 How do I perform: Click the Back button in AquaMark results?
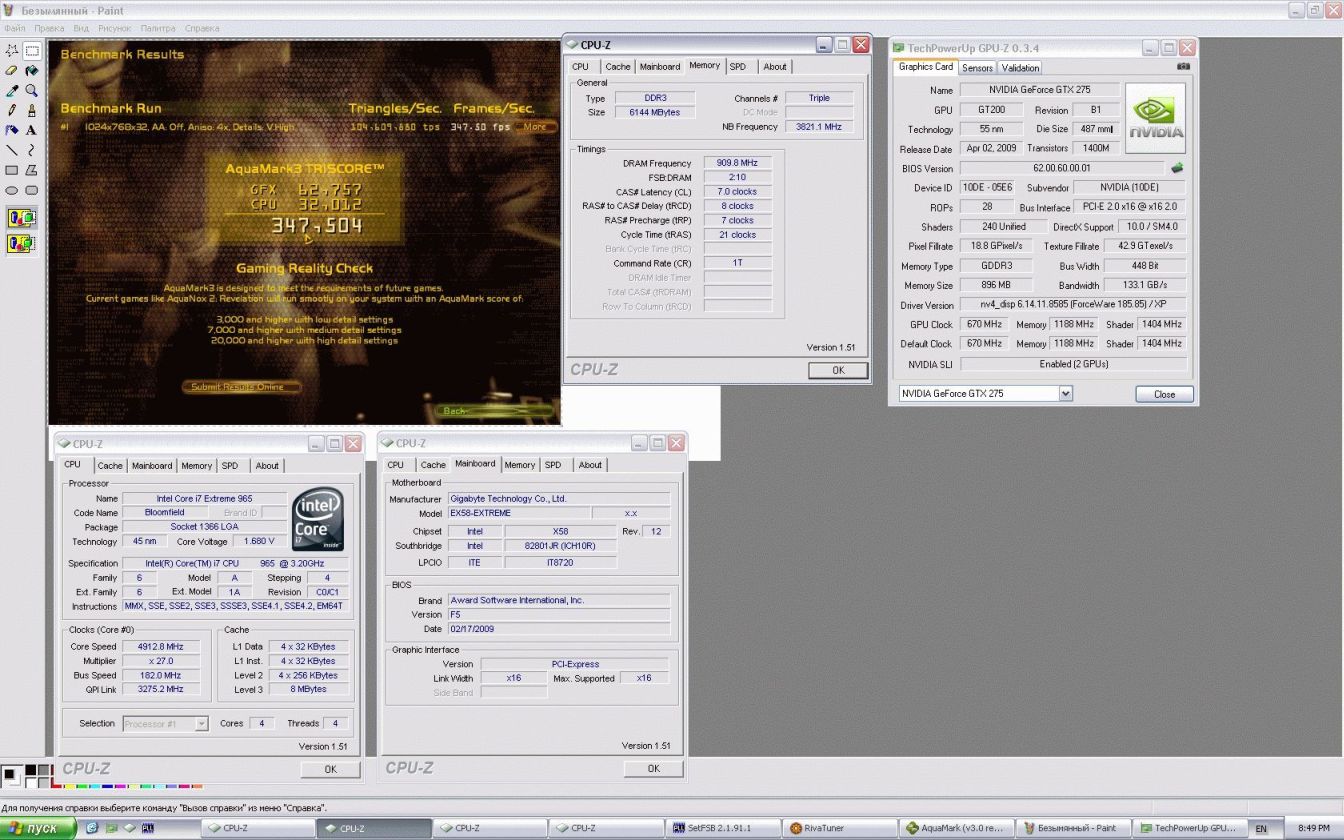point(493,410)
